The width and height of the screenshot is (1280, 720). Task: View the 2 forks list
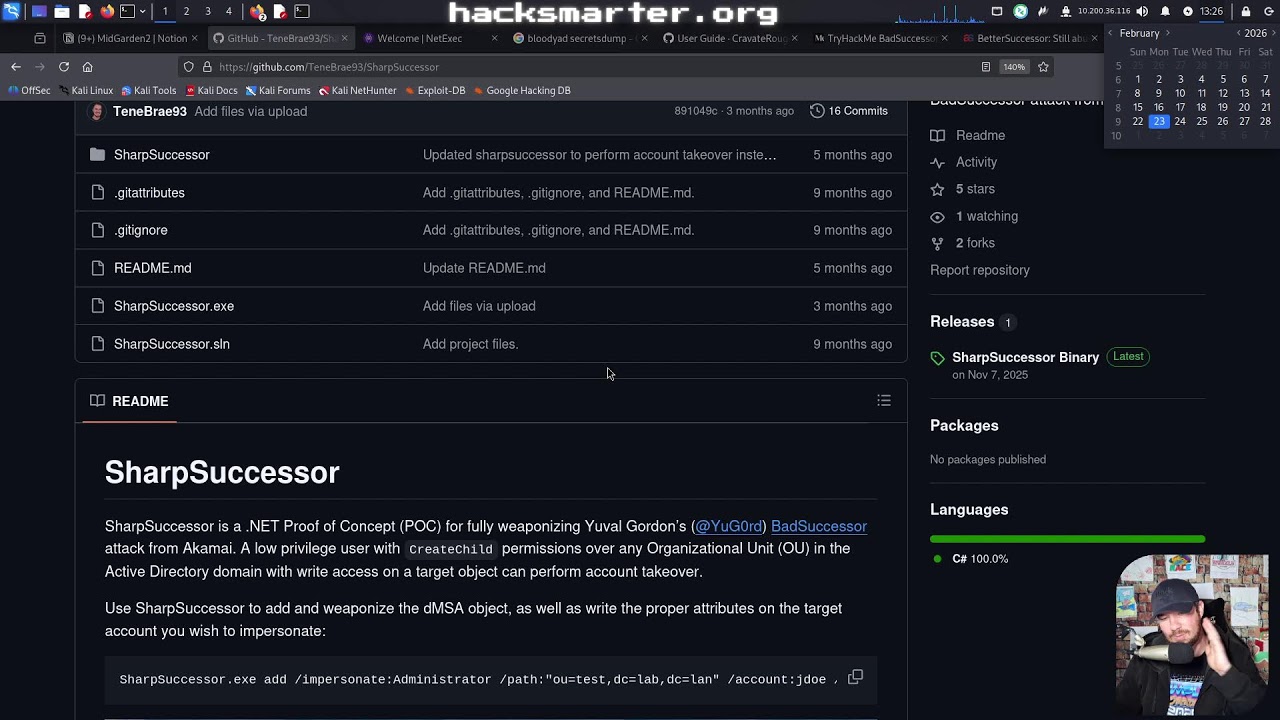(963, 243)
